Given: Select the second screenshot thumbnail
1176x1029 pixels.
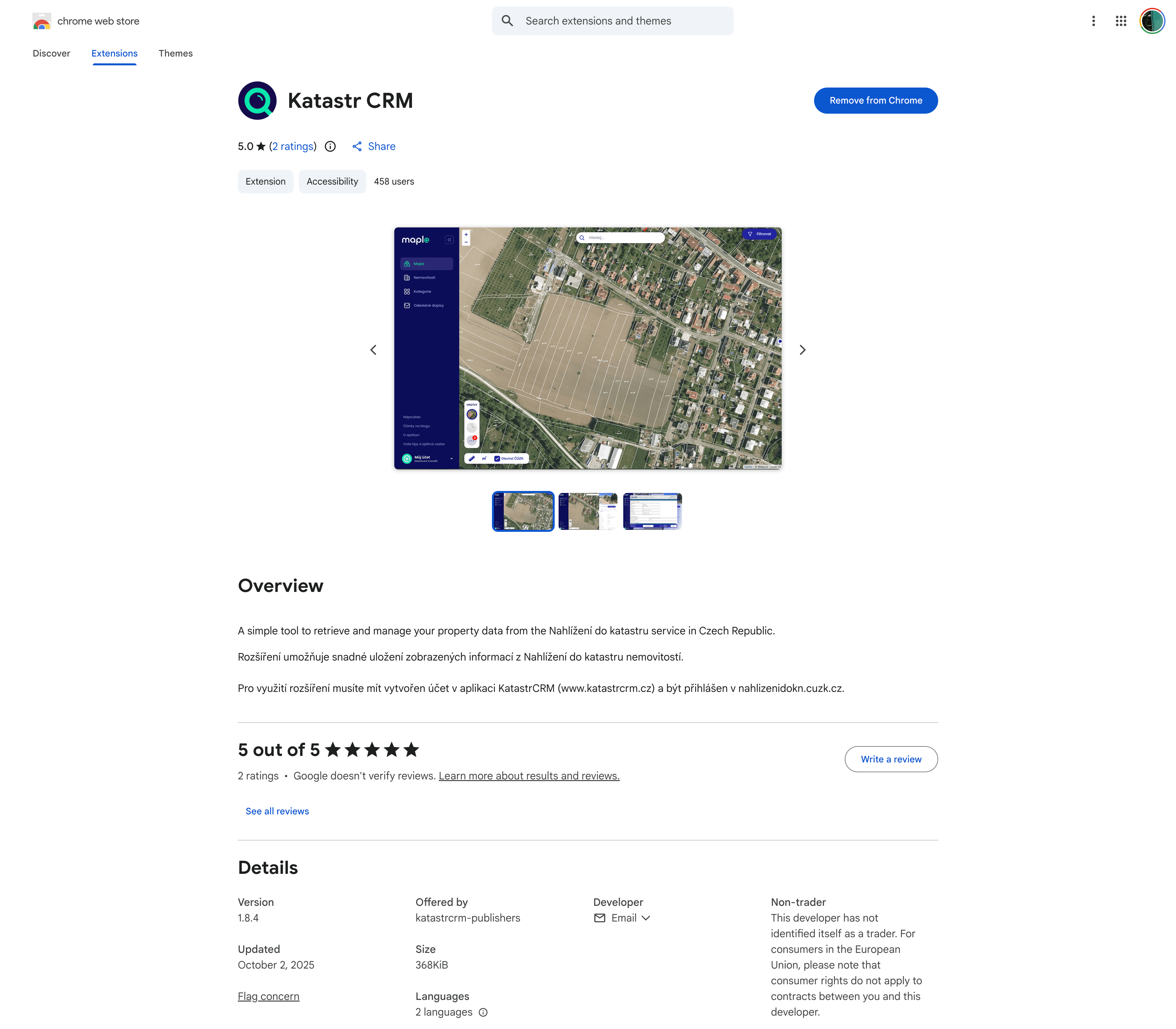Looking at the screenshot, I should point(587,511).
